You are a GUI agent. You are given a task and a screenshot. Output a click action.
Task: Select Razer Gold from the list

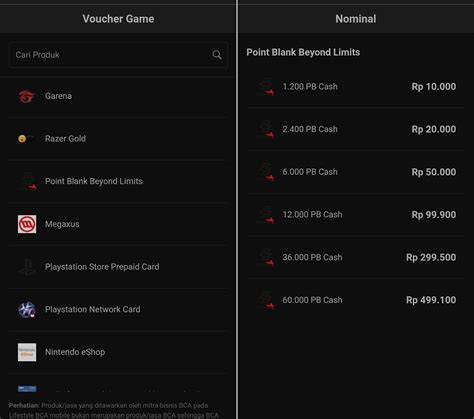(118, 139)
